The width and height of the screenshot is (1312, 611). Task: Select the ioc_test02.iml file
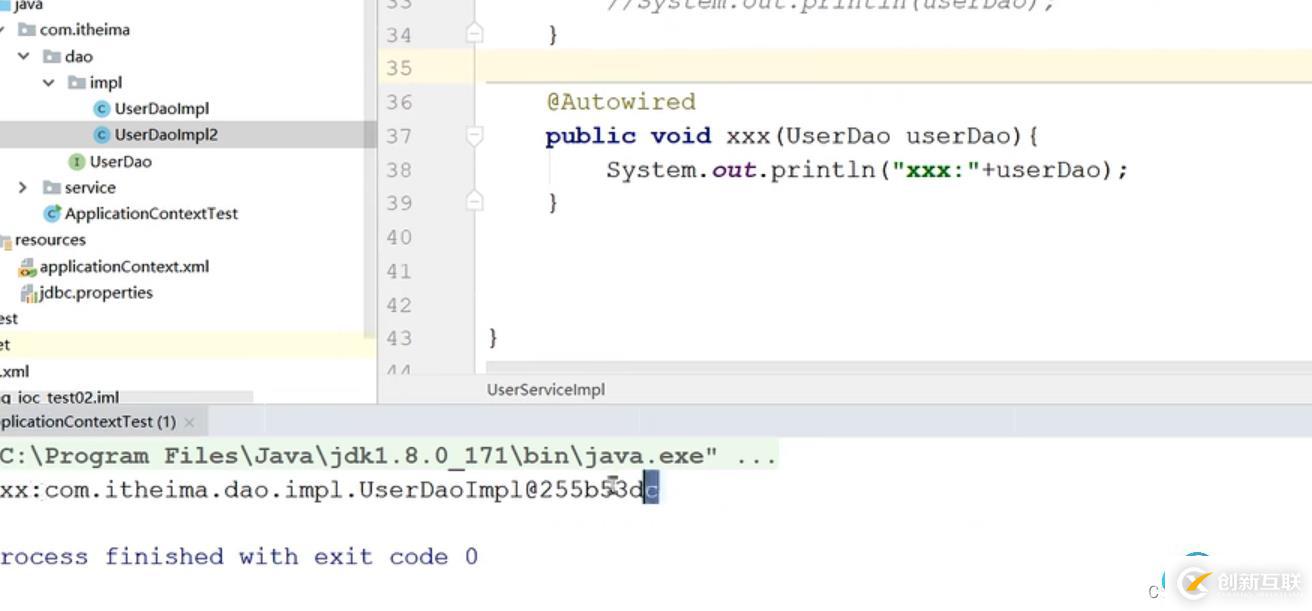(60, 398)
